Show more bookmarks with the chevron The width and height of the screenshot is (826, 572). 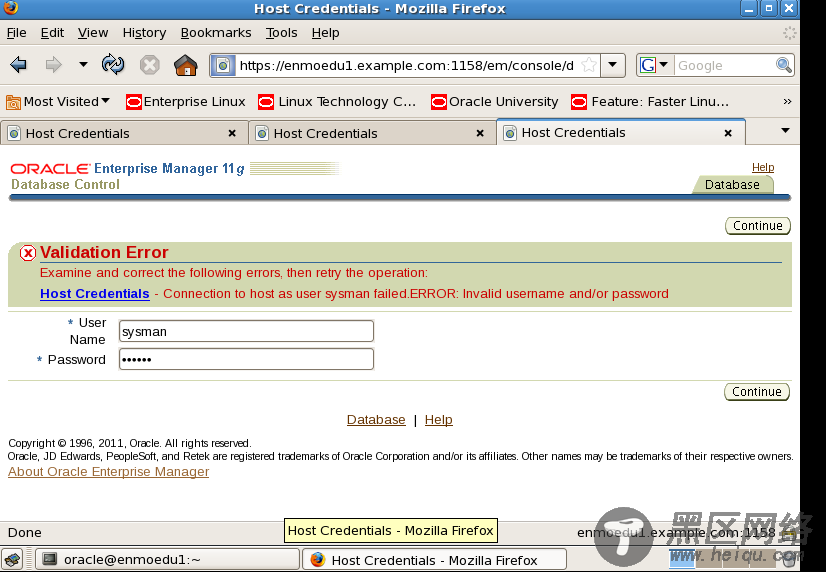pos(787,101)
